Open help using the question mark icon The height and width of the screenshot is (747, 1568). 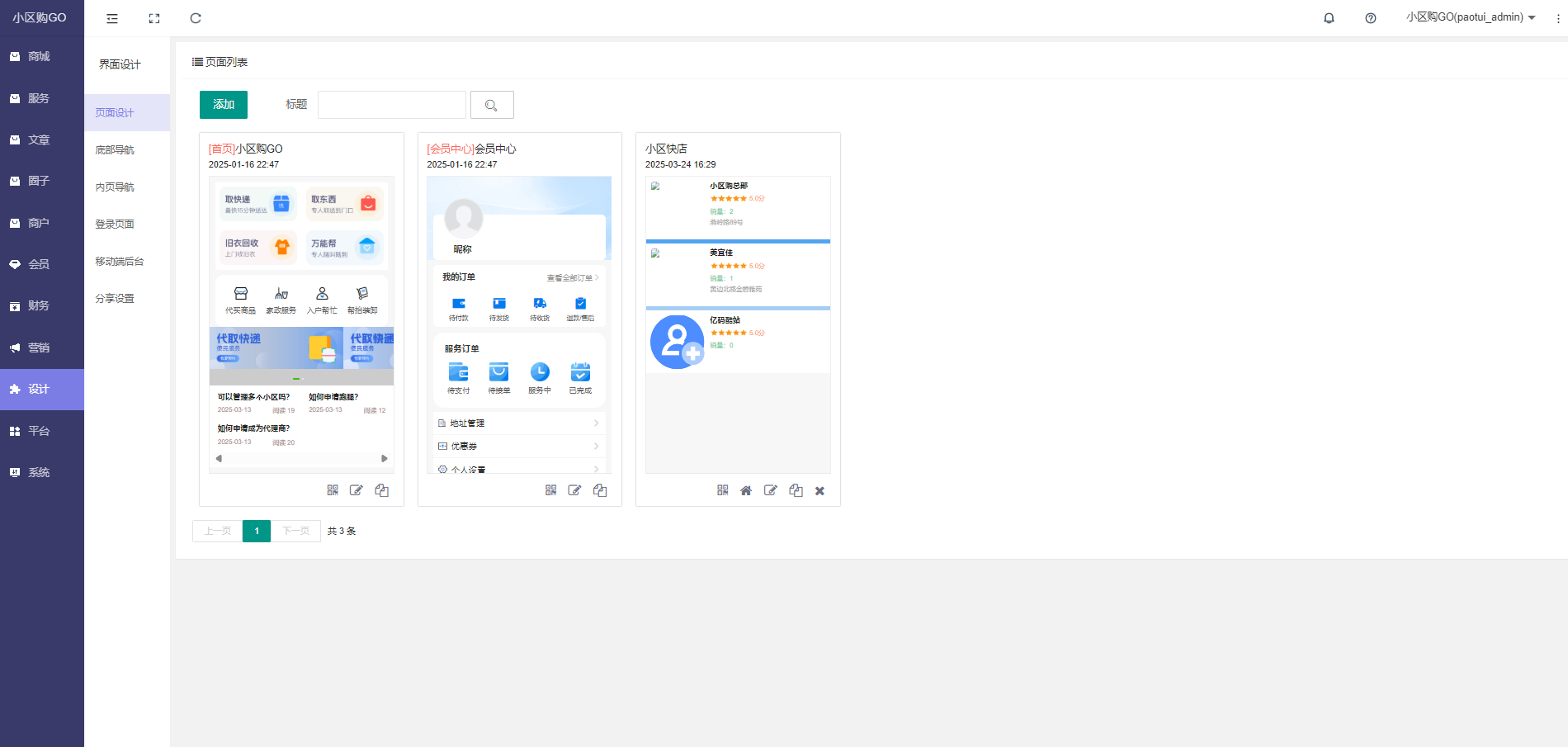coord(1371,17)
